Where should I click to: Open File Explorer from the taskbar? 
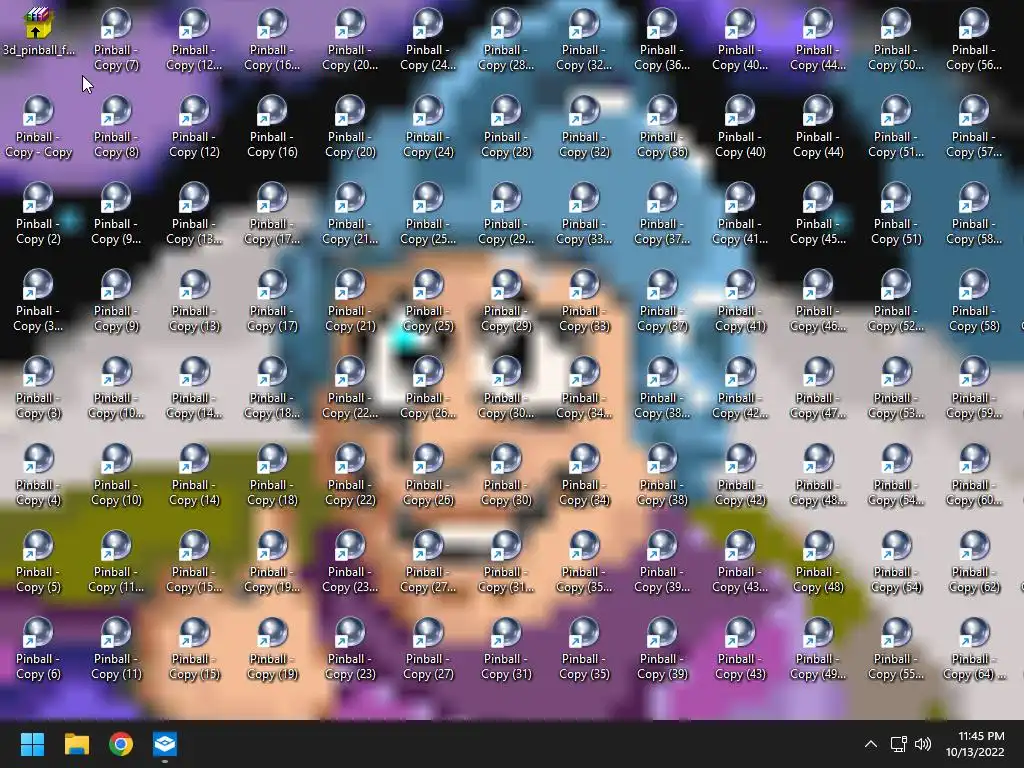pos(76,744)
